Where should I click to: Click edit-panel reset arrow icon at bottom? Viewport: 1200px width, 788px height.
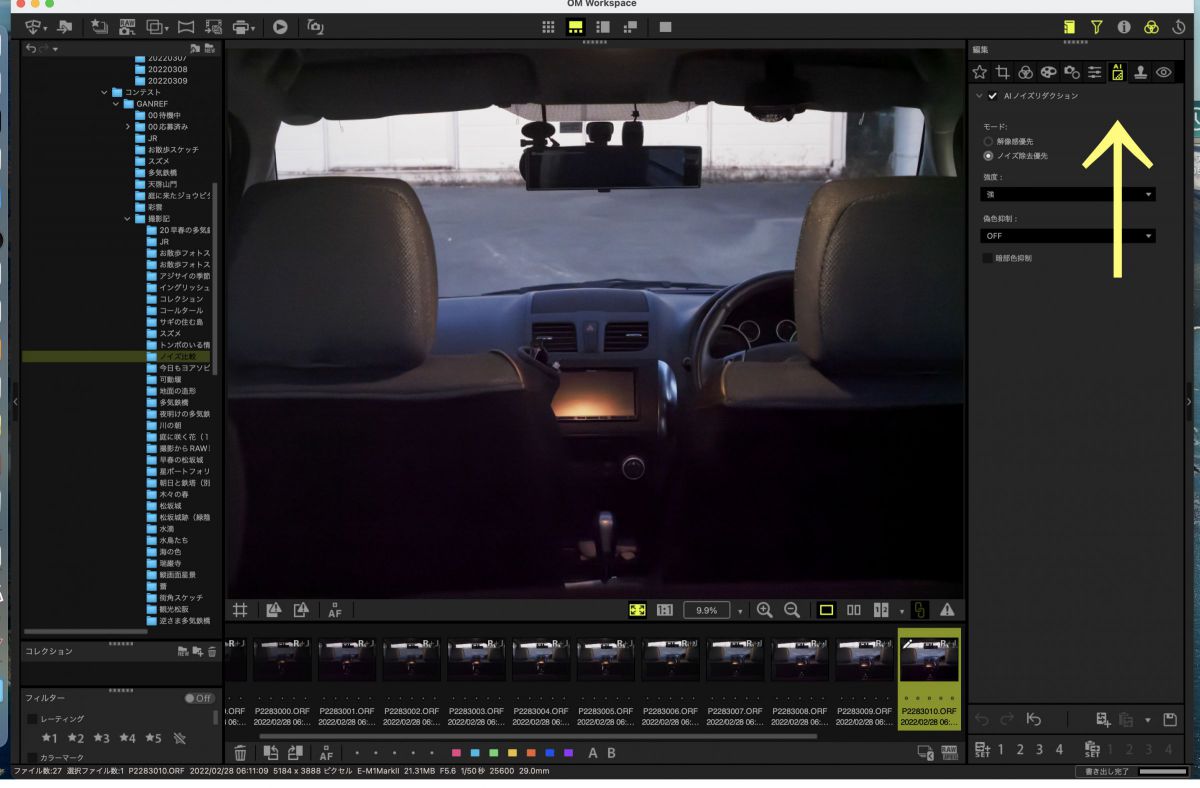[1034, 719]
